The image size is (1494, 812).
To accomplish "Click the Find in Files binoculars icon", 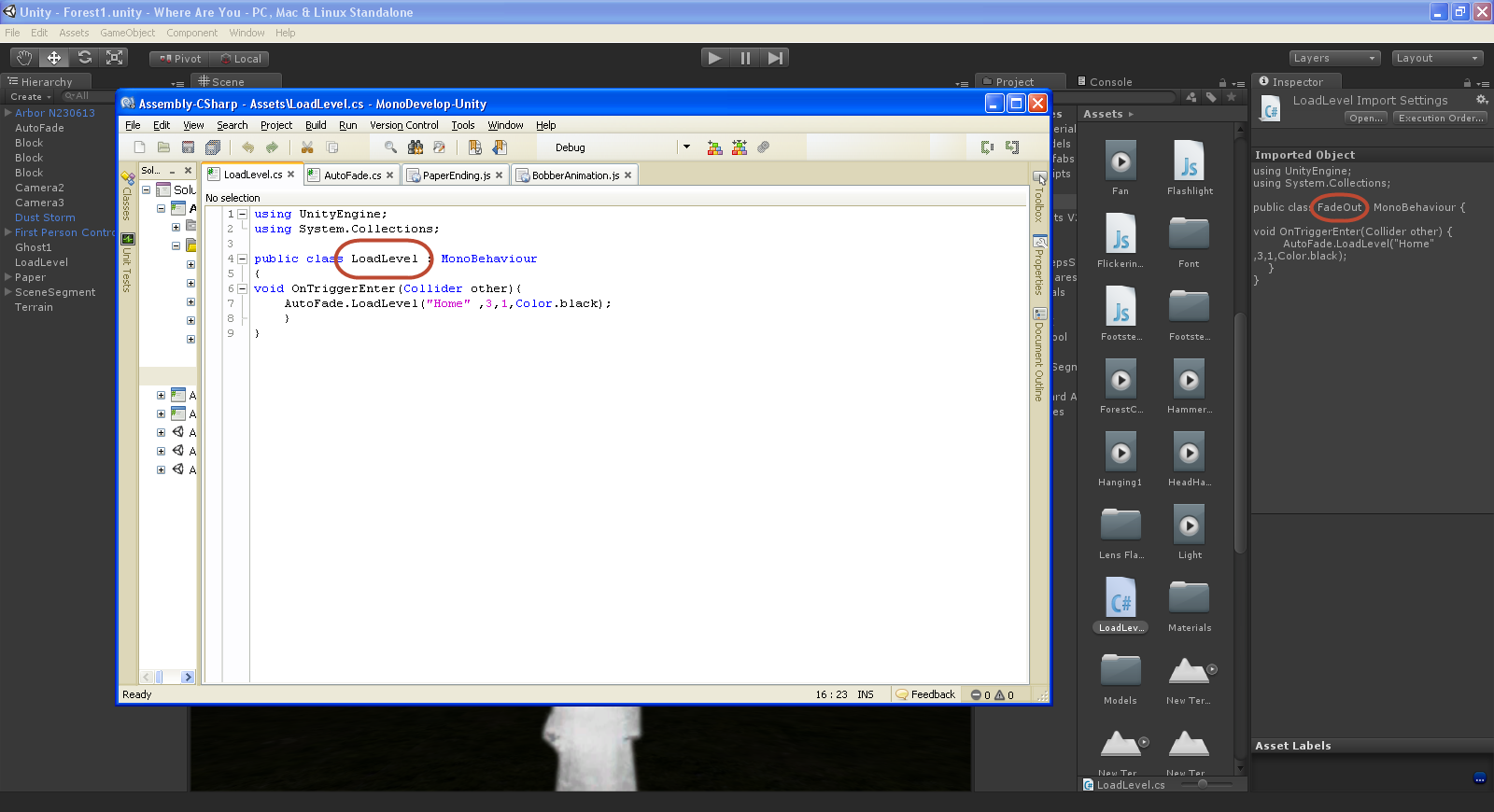I will (416, 147).
